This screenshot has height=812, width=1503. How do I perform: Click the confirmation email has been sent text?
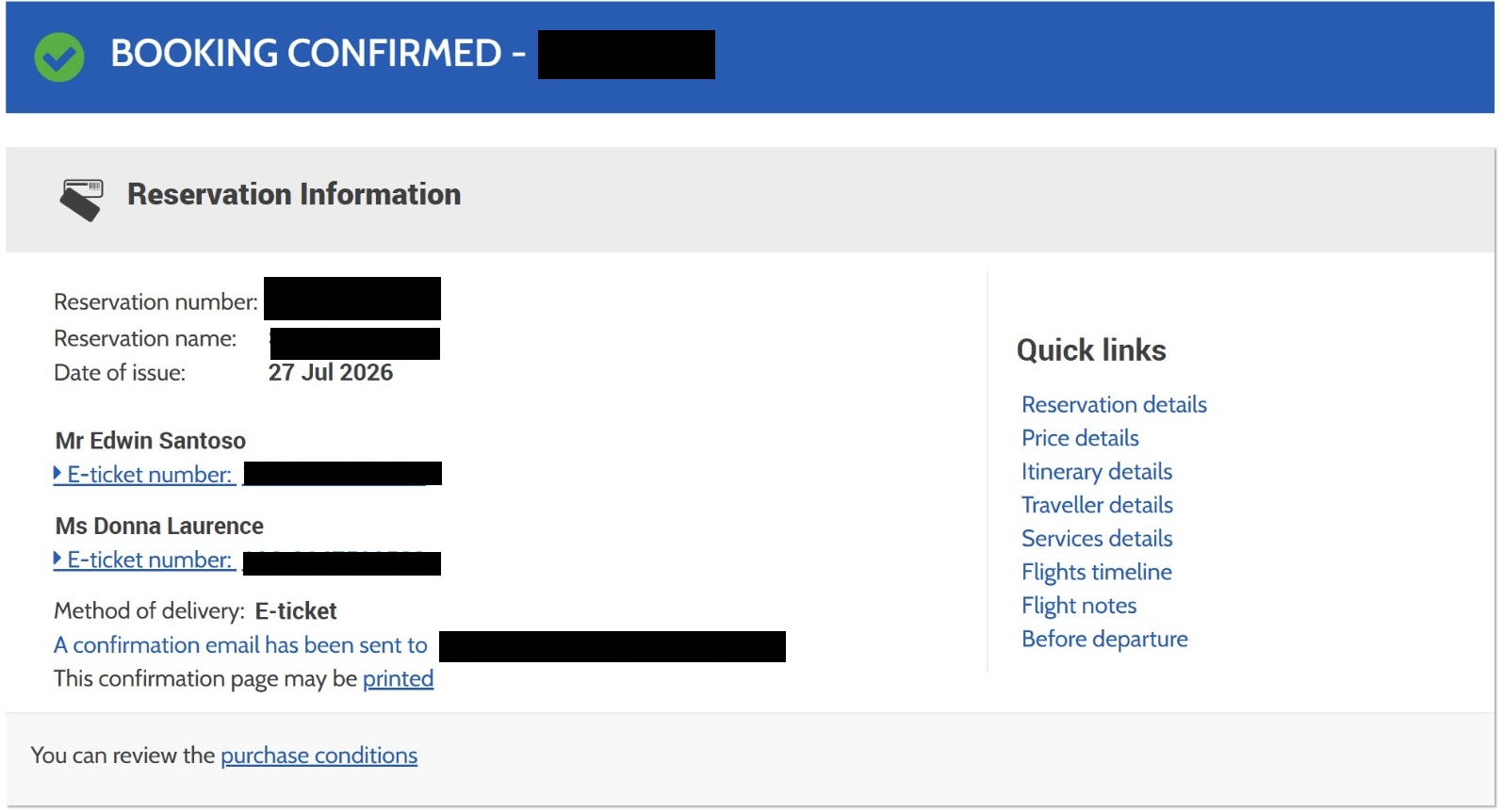point(240,645)
